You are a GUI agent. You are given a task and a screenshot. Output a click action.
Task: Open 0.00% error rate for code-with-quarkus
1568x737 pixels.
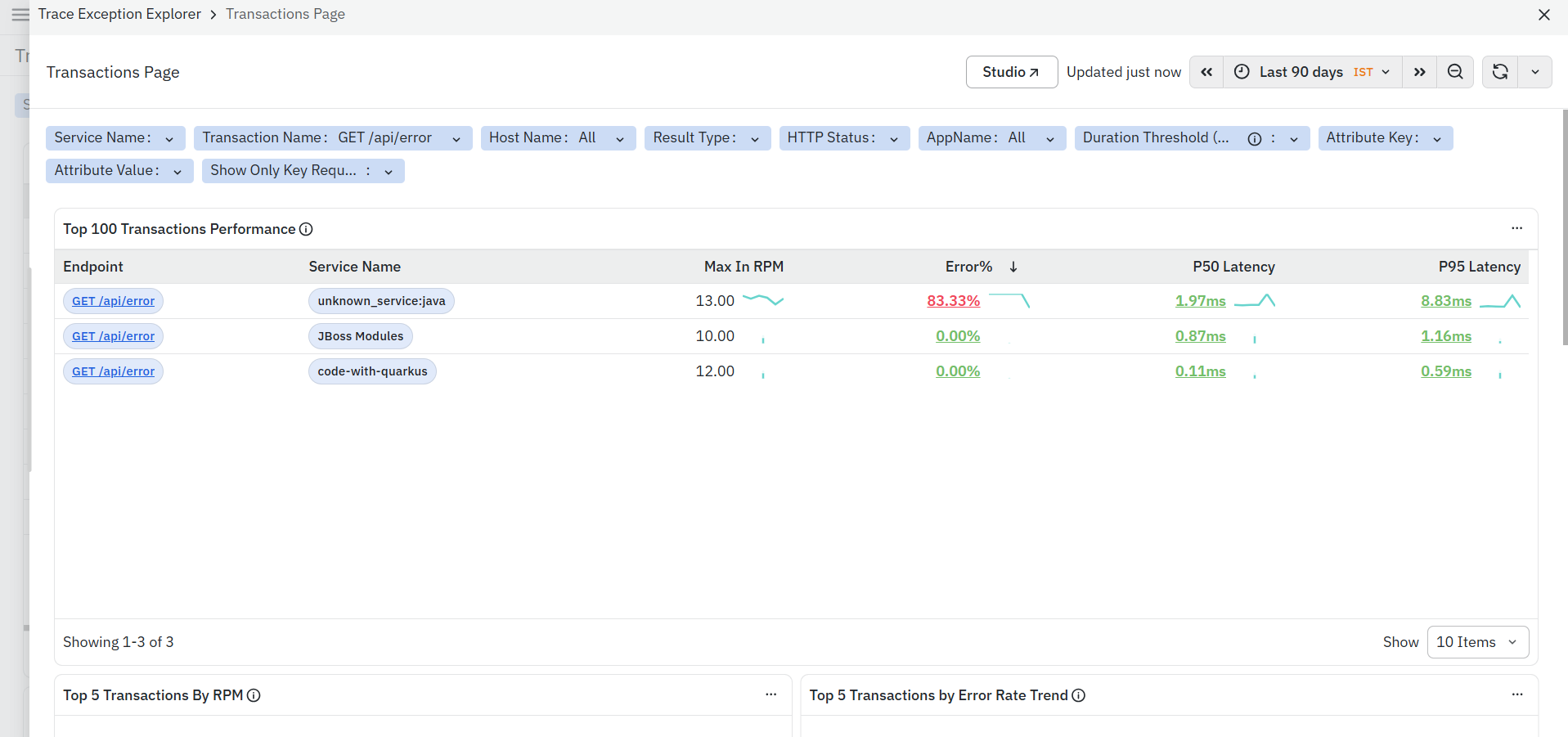[x=958, y=371]
